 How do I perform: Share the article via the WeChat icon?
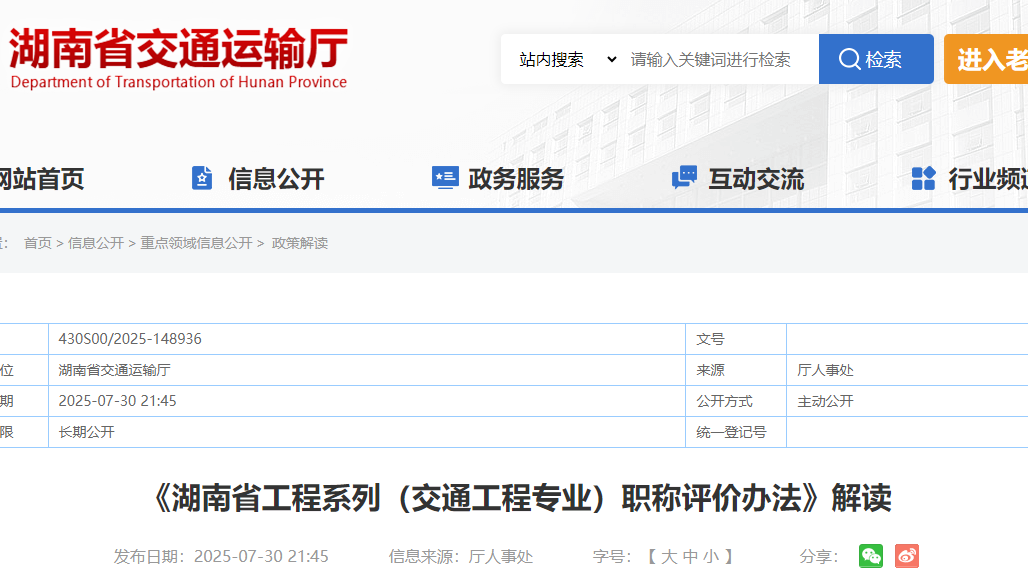click(x=870, y=555)
